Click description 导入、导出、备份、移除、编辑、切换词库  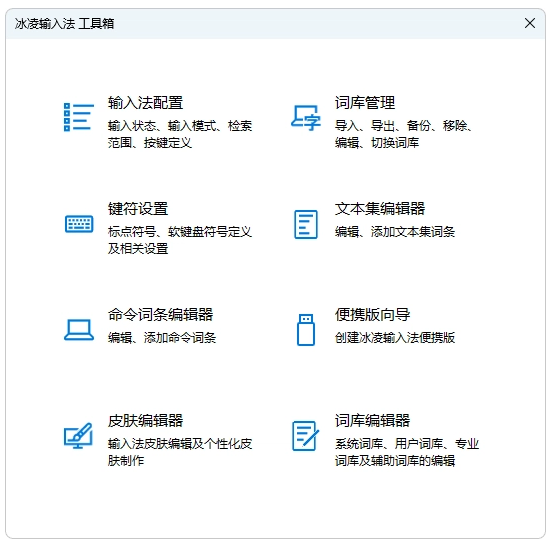(403, 134)
